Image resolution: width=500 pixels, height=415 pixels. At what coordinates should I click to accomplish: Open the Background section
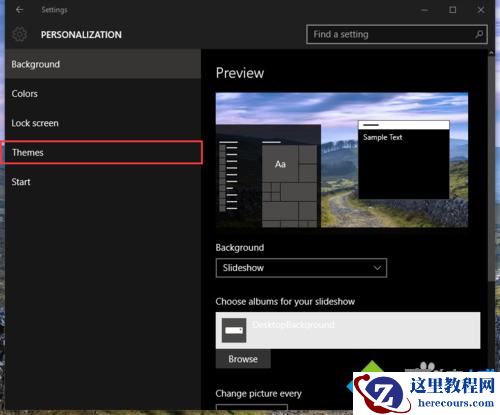pos(103,64)
